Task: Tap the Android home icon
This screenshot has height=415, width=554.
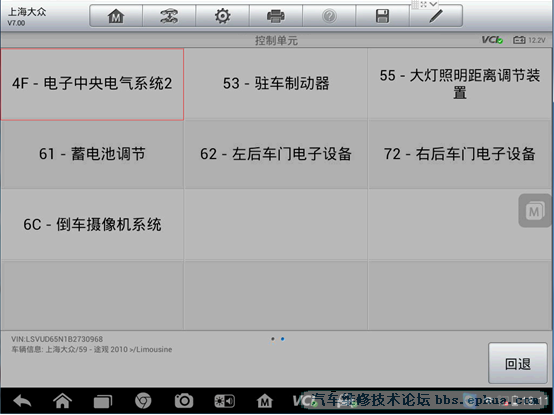Action: (x=63, y=401)
